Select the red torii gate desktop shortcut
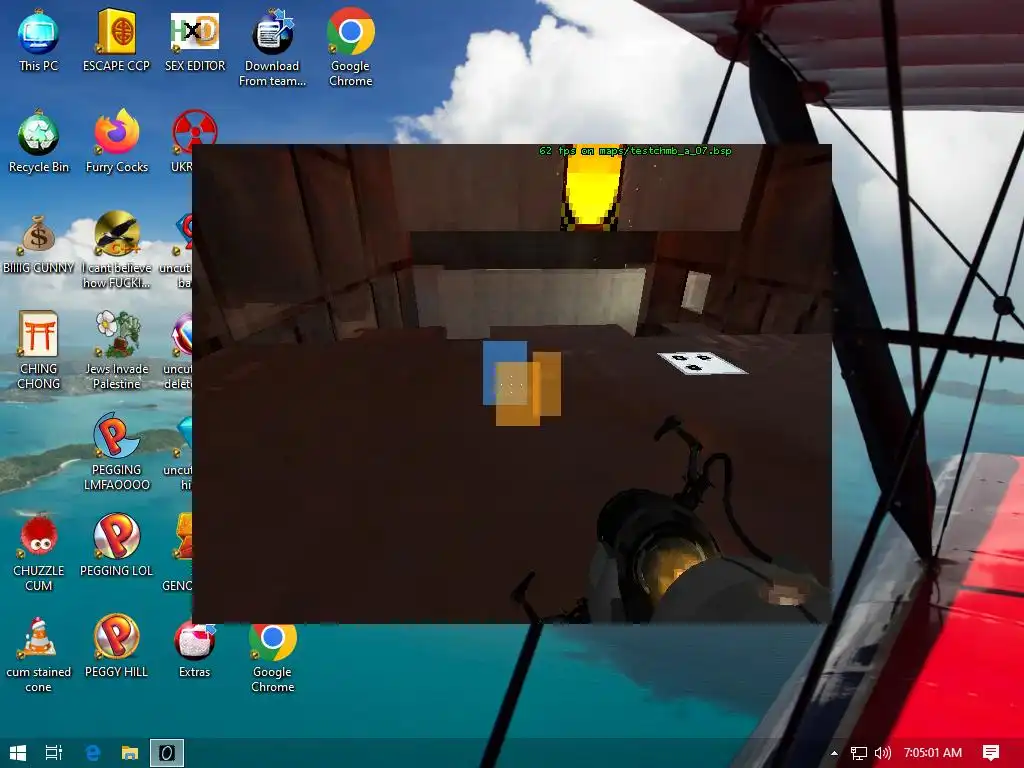 coord(38,351)
